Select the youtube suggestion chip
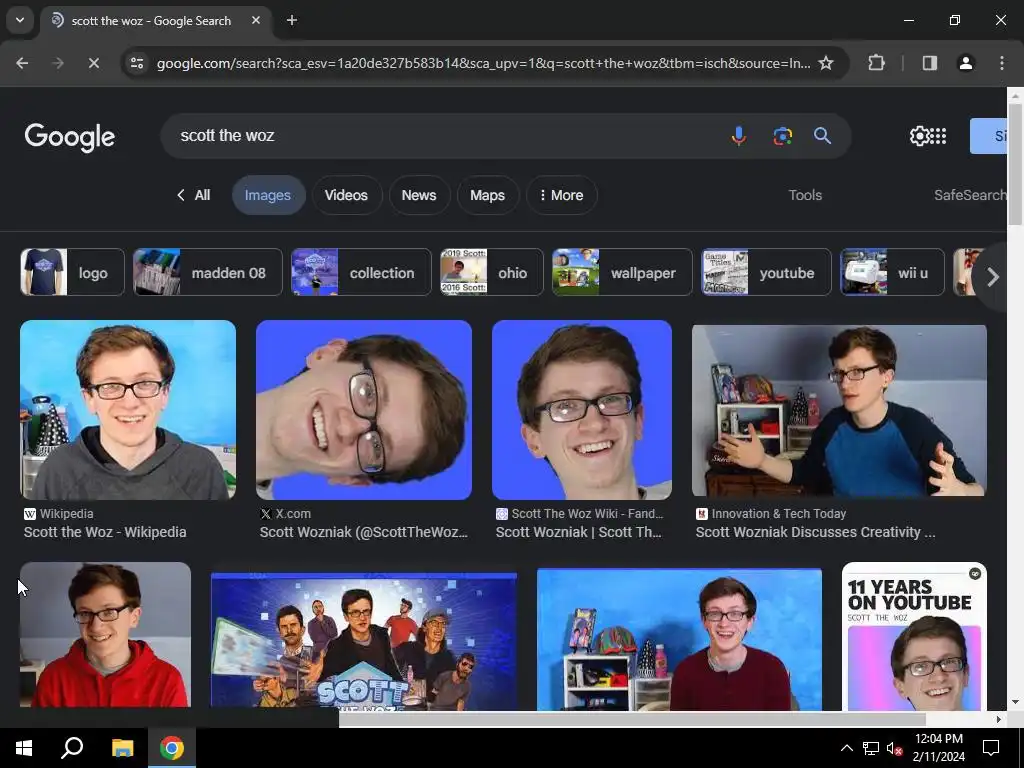 tap(766, 272)
